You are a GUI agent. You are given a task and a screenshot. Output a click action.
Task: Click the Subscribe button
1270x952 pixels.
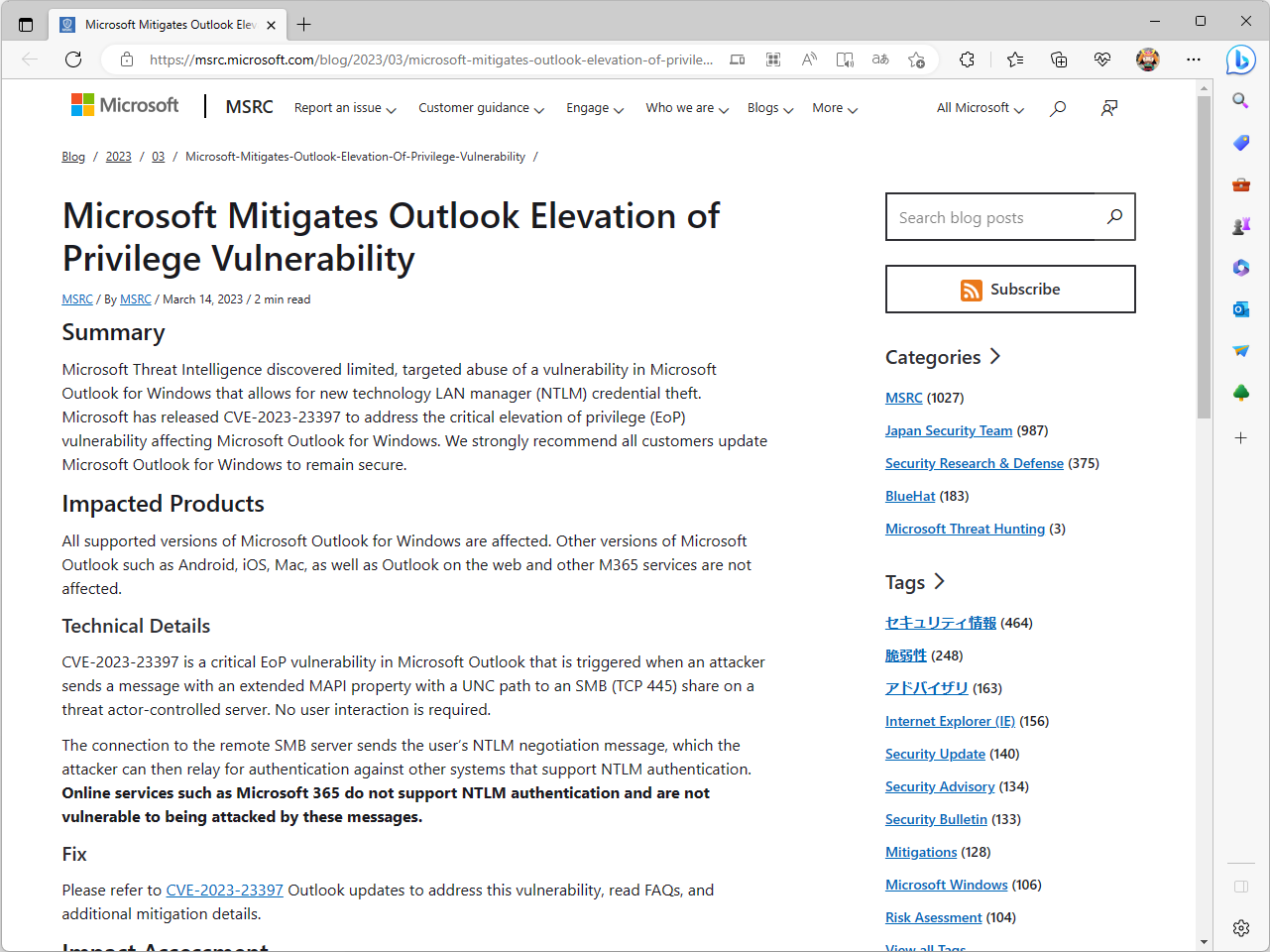(1010, 289)
